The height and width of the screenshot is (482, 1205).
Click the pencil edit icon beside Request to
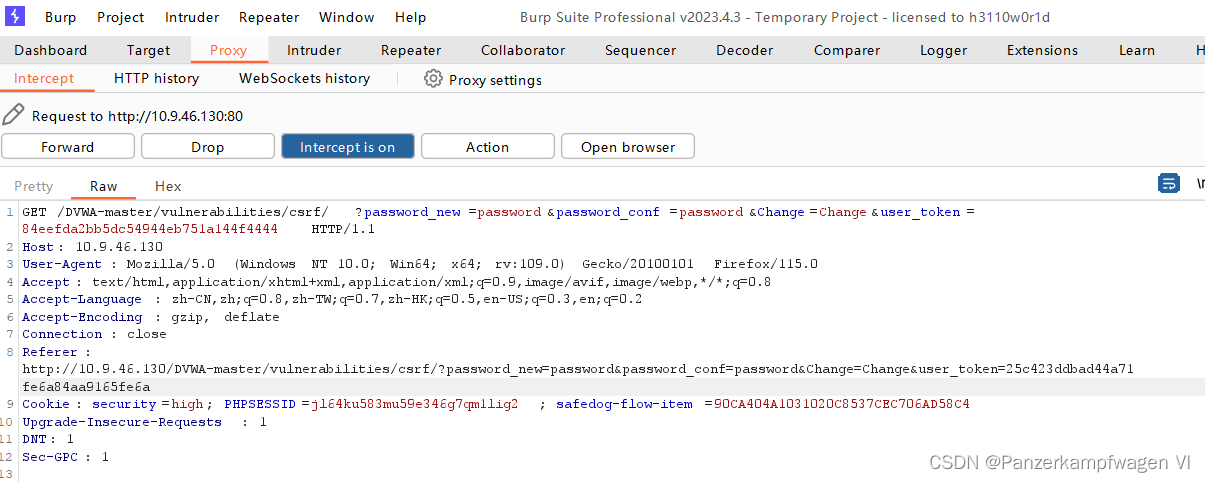coord(13,115)
